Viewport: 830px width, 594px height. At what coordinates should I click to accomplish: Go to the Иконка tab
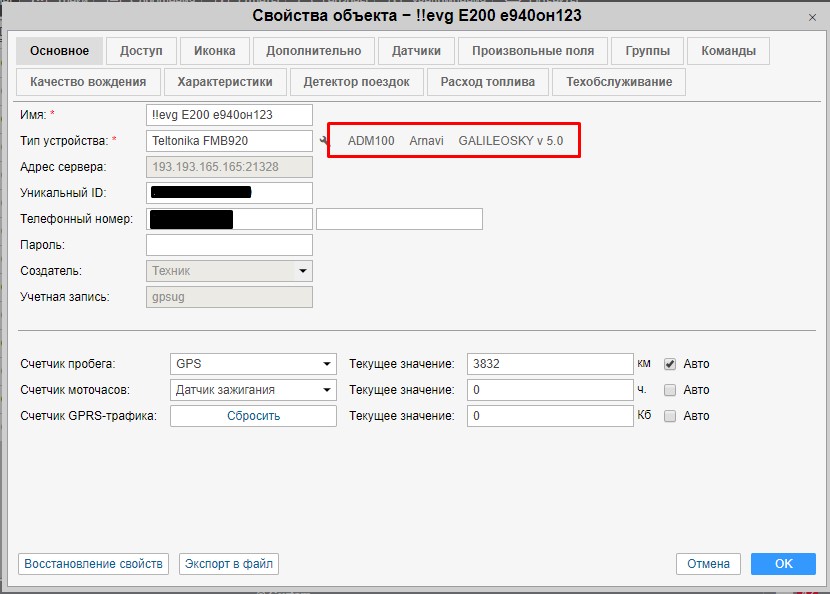[214, 51]
